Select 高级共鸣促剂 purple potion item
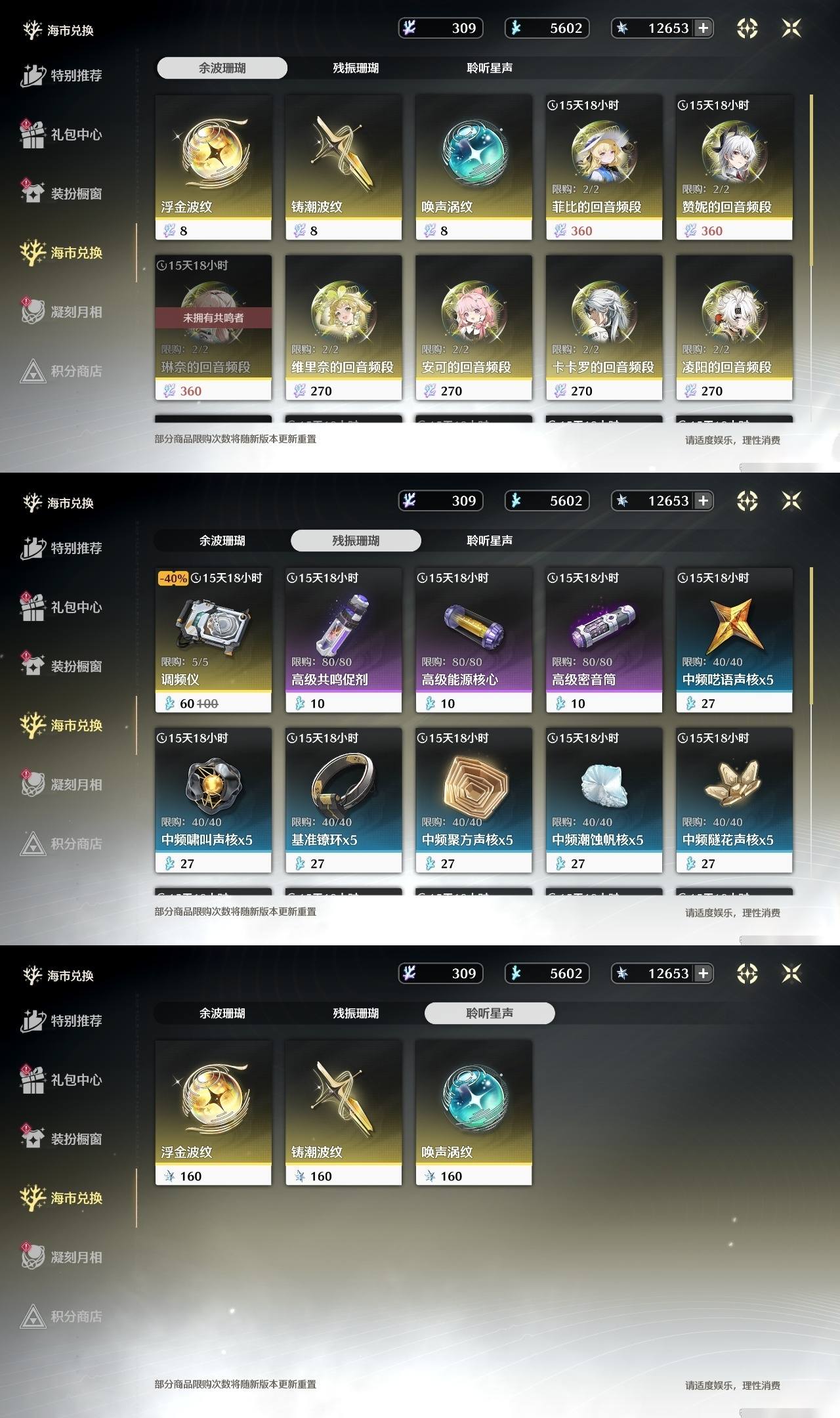Image resolution: width=840 pixels, height=1418 pixels. [x=343, y=640]
